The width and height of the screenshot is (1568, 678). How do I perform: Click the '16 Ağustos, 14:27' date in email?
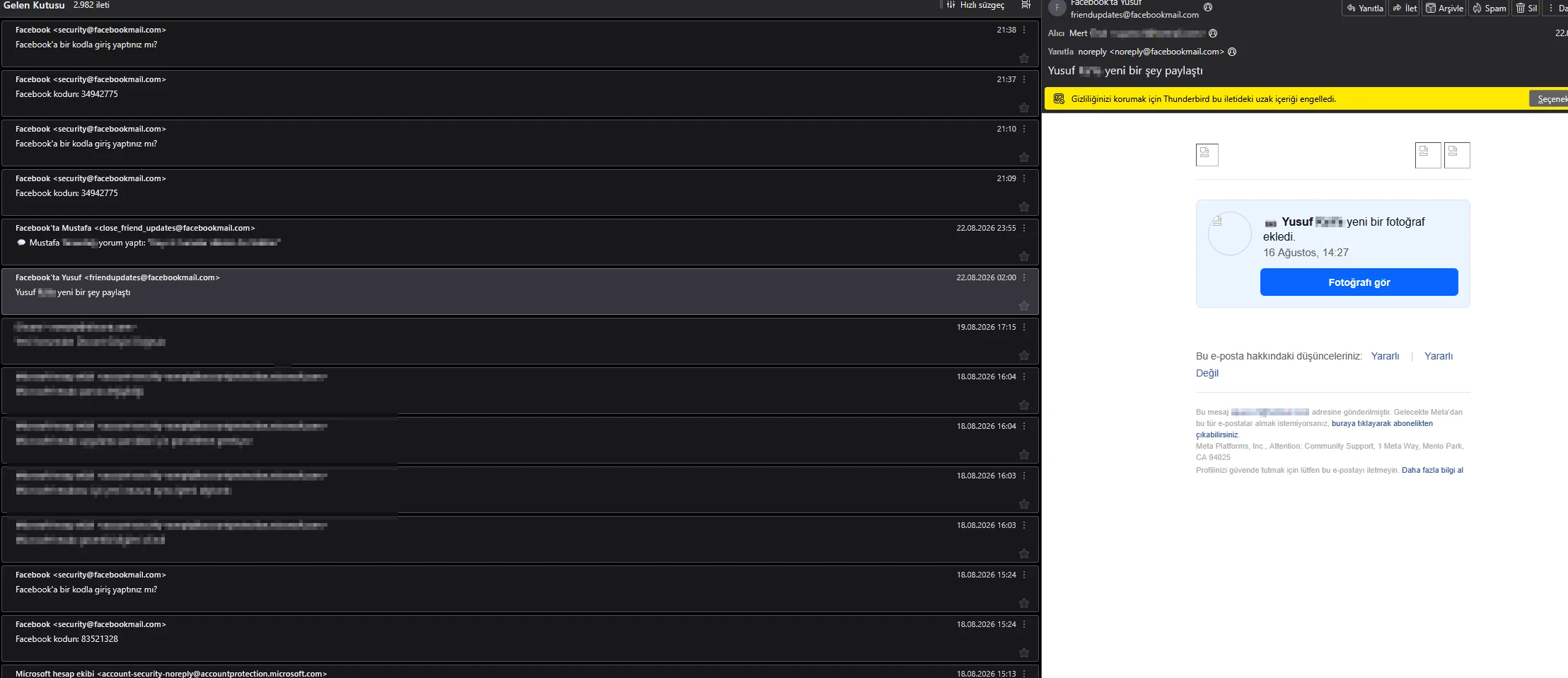[1306, 253]
